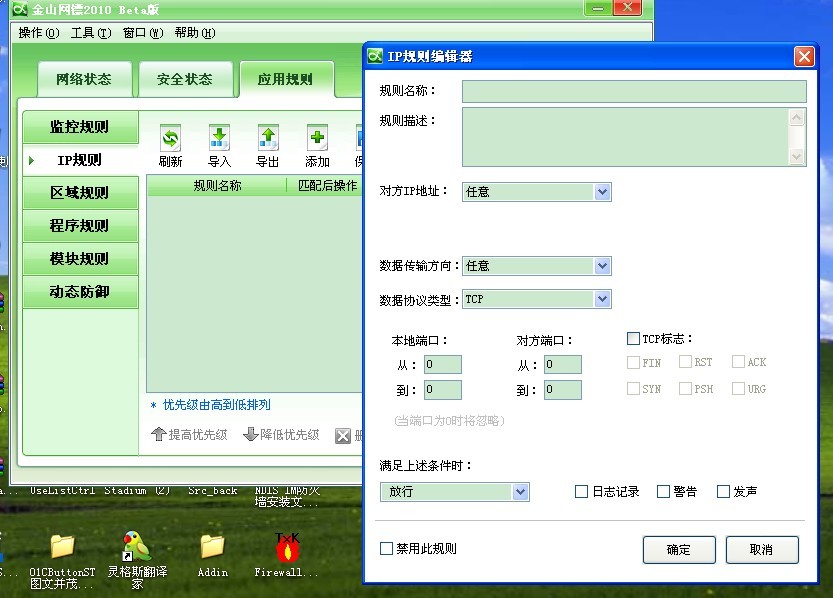Viewport: 833px width, 598px height.
Task: Click the 确定 button
Action: 679,550
